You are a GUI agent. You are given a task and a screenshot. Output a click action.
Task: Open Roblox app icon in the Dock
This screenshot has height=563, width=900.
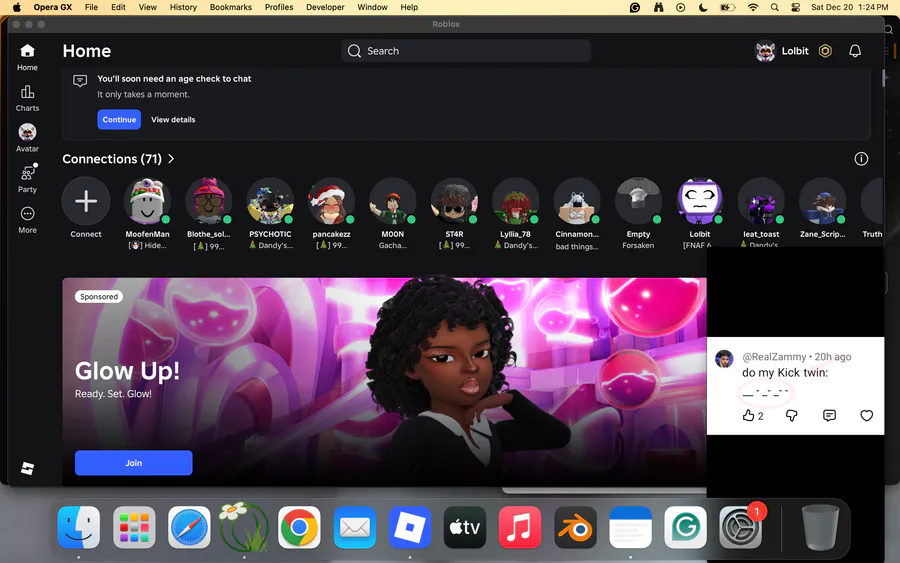tap(410, 527)
